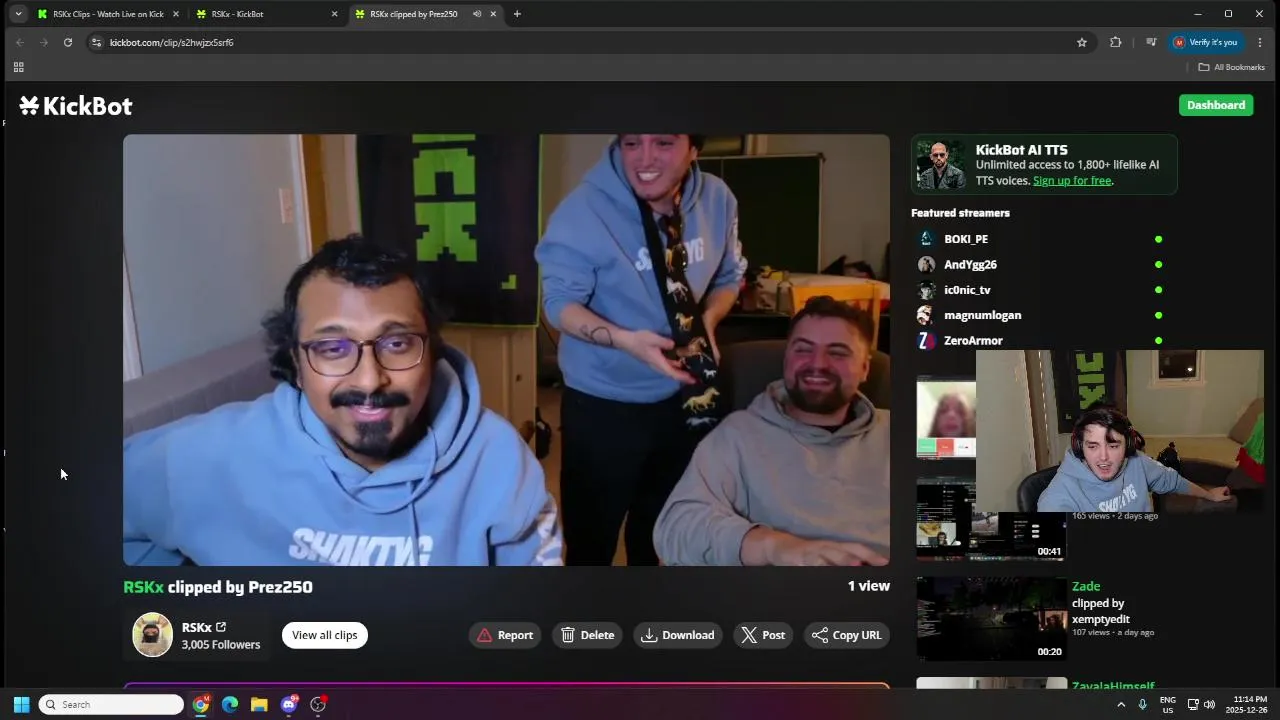
Task: Open All Bookmarks folder
Action: click(1232, 67)
